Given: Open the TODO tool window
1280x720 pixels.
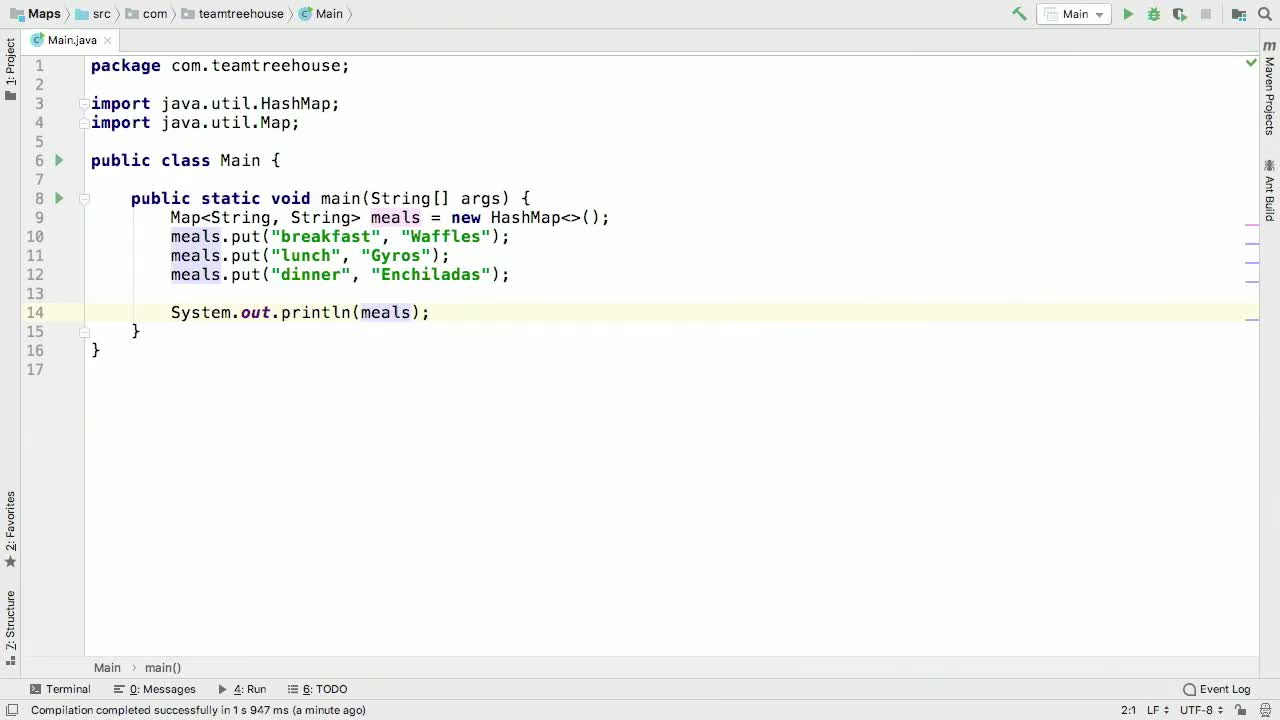Looking at the screenshot, I should [325, 689].
